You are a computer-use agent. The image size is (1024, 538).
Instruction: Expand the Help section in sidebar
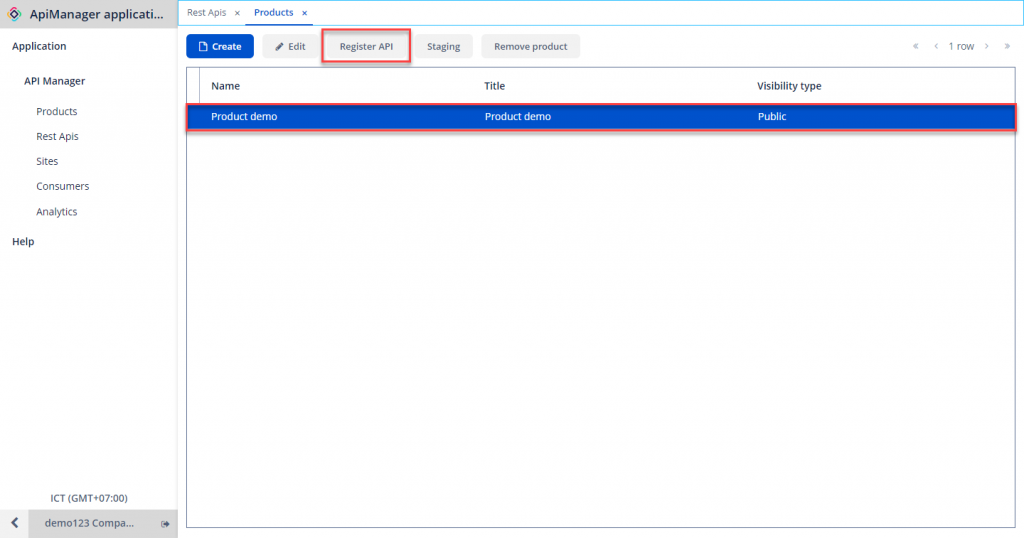[x=23, y=241]
